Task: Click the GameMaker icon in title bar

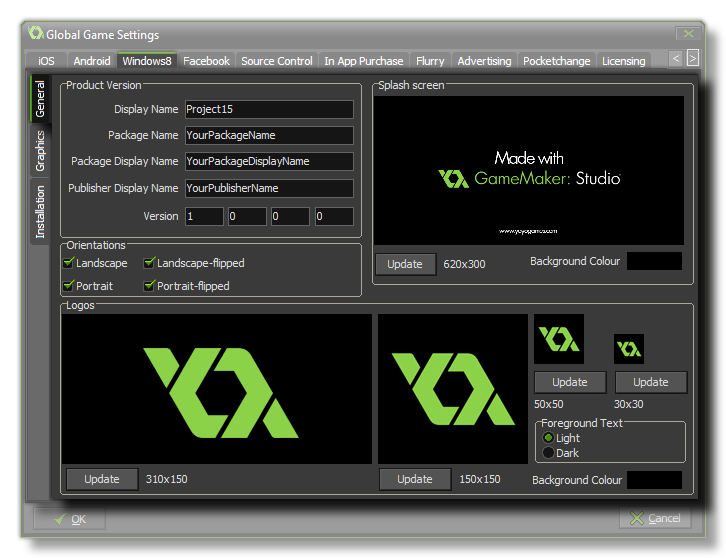Action: (x=35, y=34)
